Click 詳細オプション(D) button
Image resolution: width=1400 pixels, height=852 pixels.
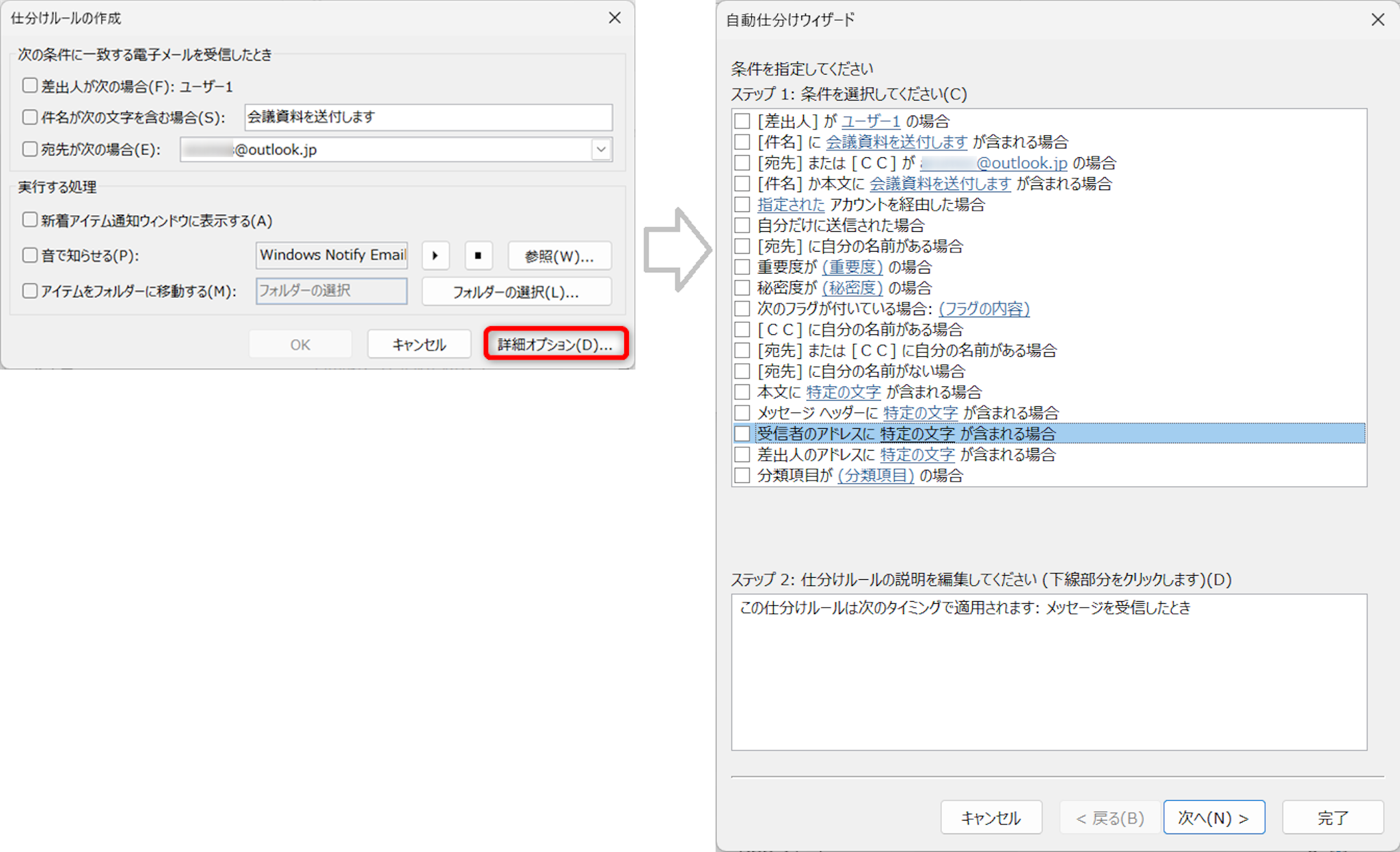coord(555,344)
